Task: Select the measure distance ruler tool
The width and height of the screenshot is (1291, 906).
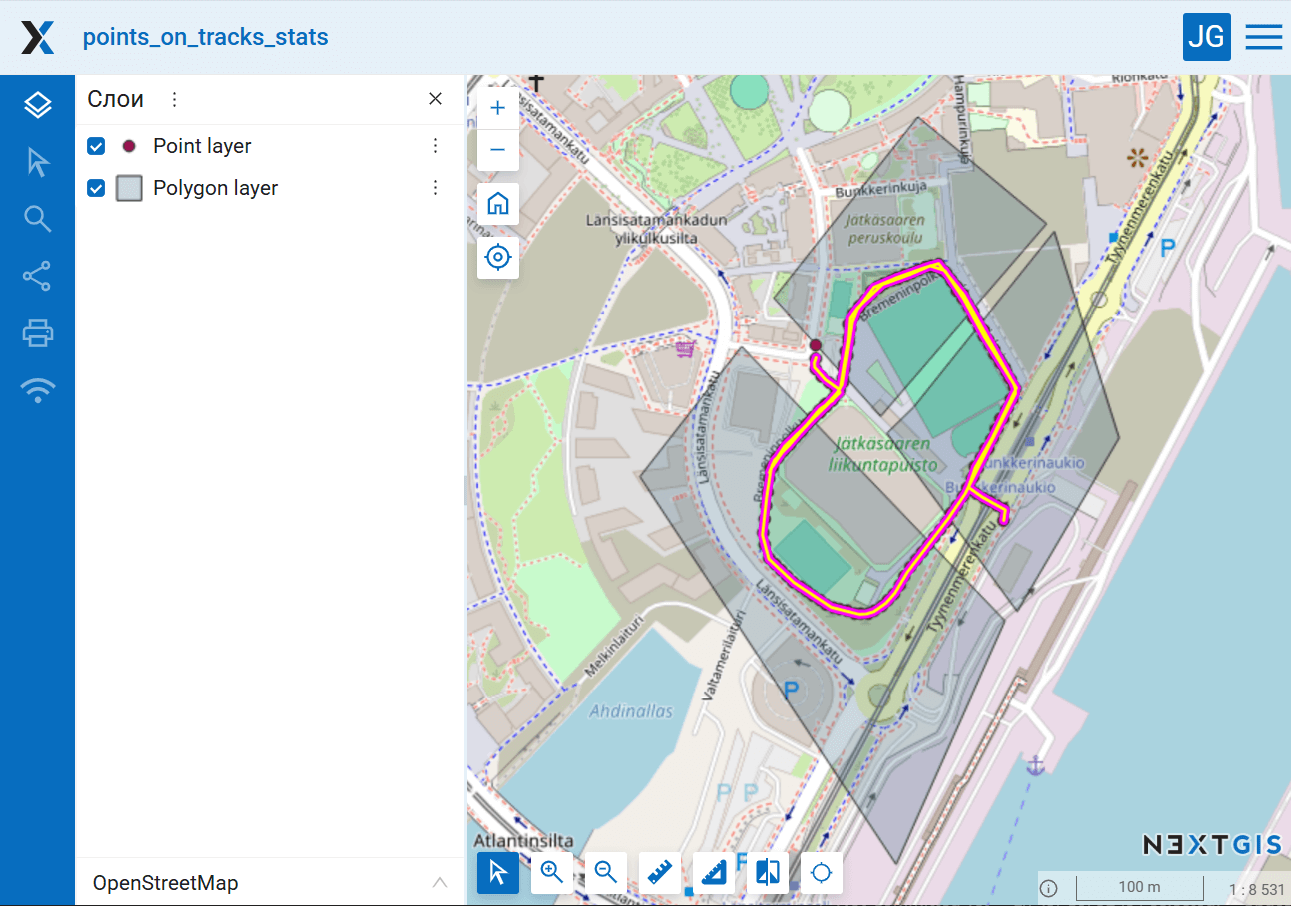Action: tap(659, 872)
